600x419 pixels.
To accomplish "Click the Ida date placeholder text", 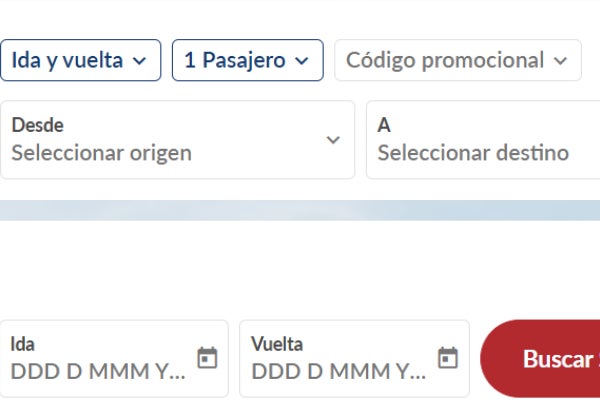I will pos(98,371).
